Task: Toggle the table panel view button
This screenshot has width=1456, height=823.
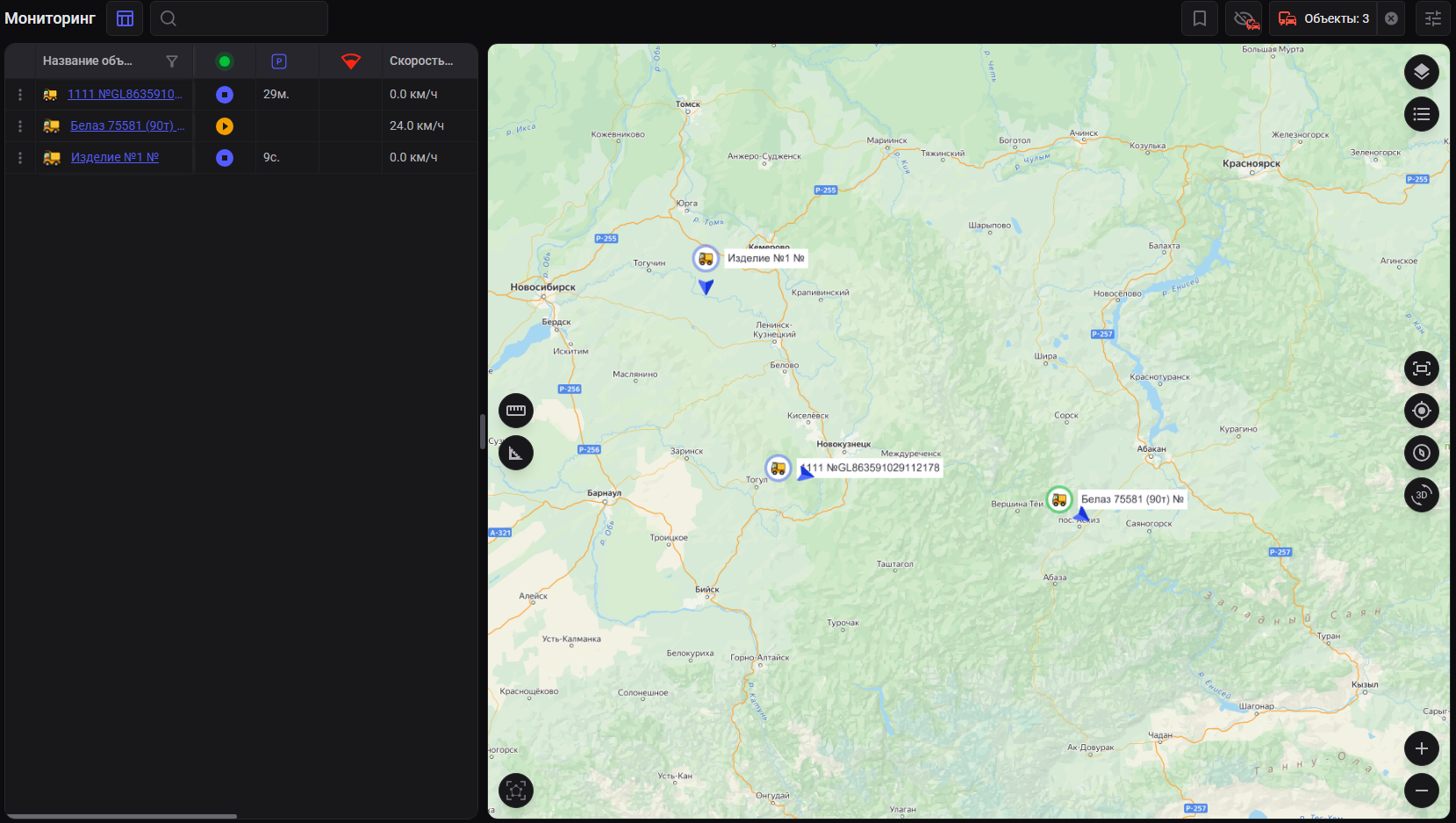Action: [125, 18]
